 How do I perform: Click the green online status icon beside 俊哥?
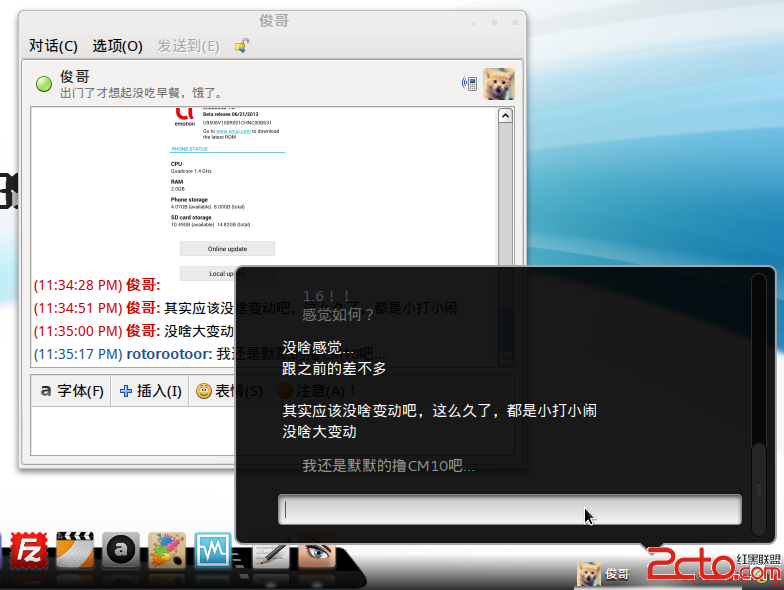click(x=44, y=84)
